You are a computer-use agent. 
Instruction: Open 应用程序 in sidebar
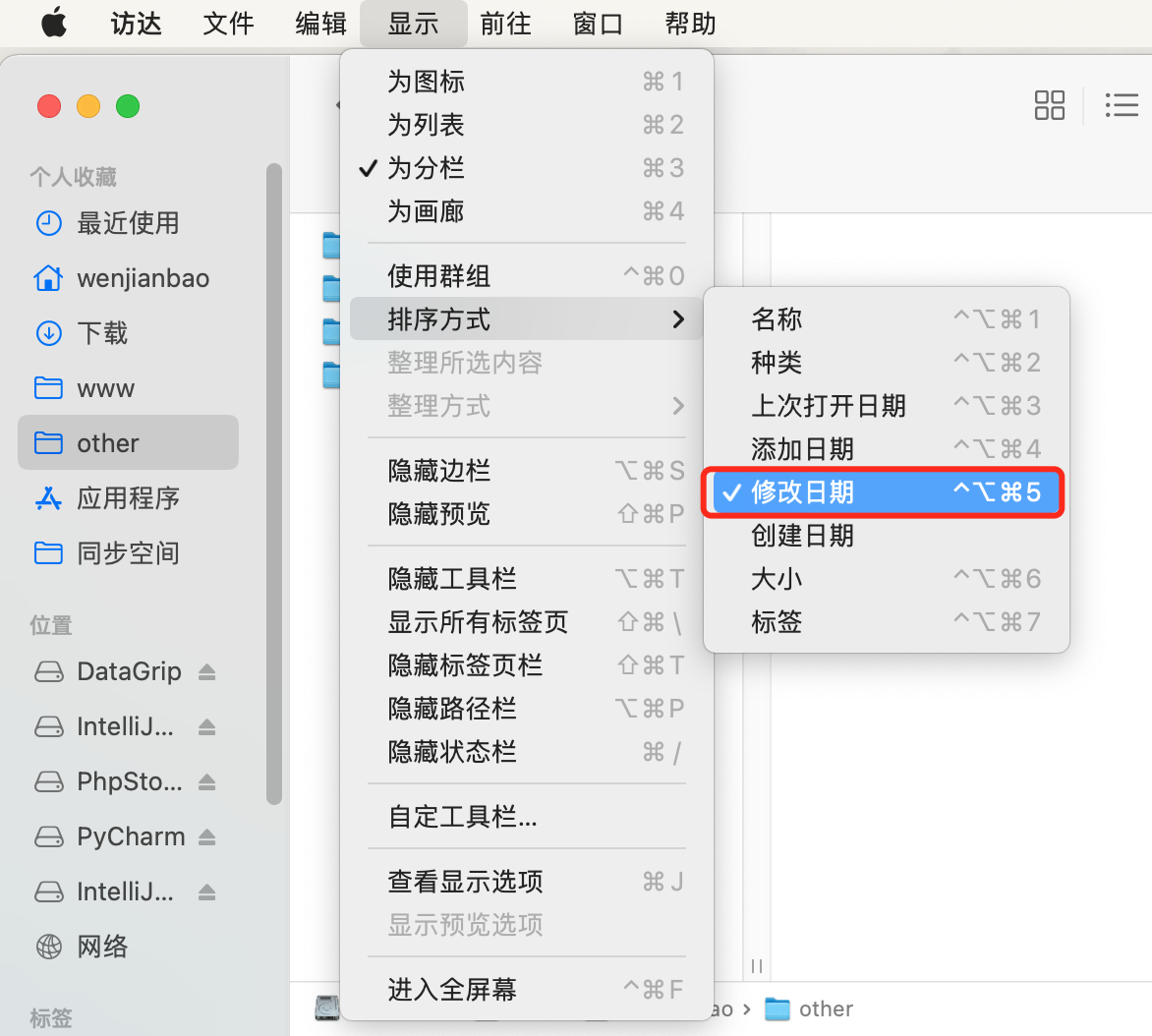coord(128,498)
